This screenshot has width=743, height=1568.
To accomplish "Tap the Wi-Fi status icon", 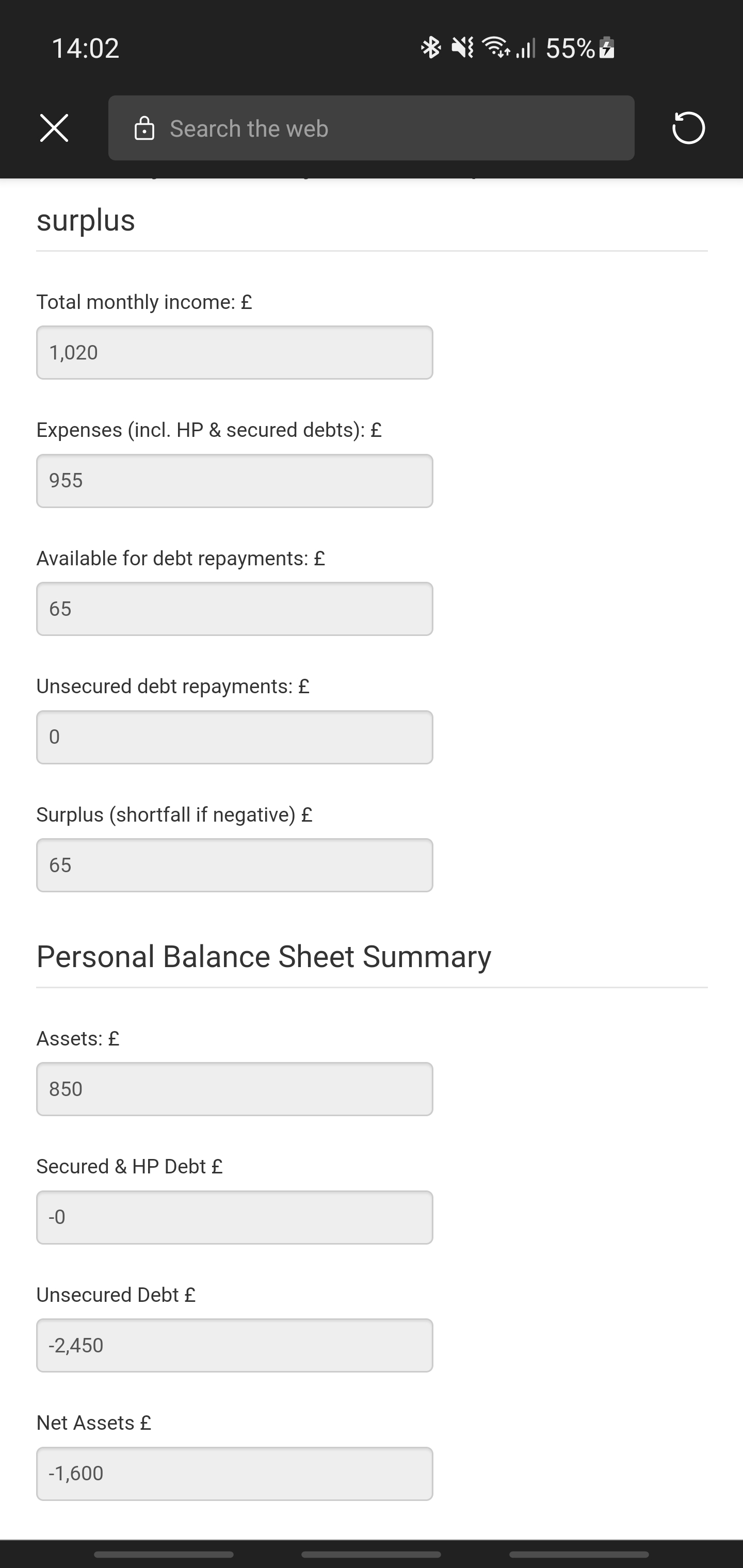I will coord(496,47).
